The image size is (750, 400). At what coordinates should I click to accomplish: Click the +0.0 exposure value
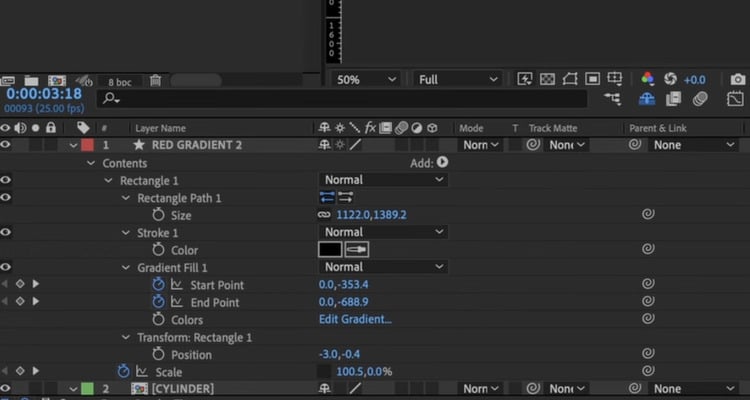point(695,79)
